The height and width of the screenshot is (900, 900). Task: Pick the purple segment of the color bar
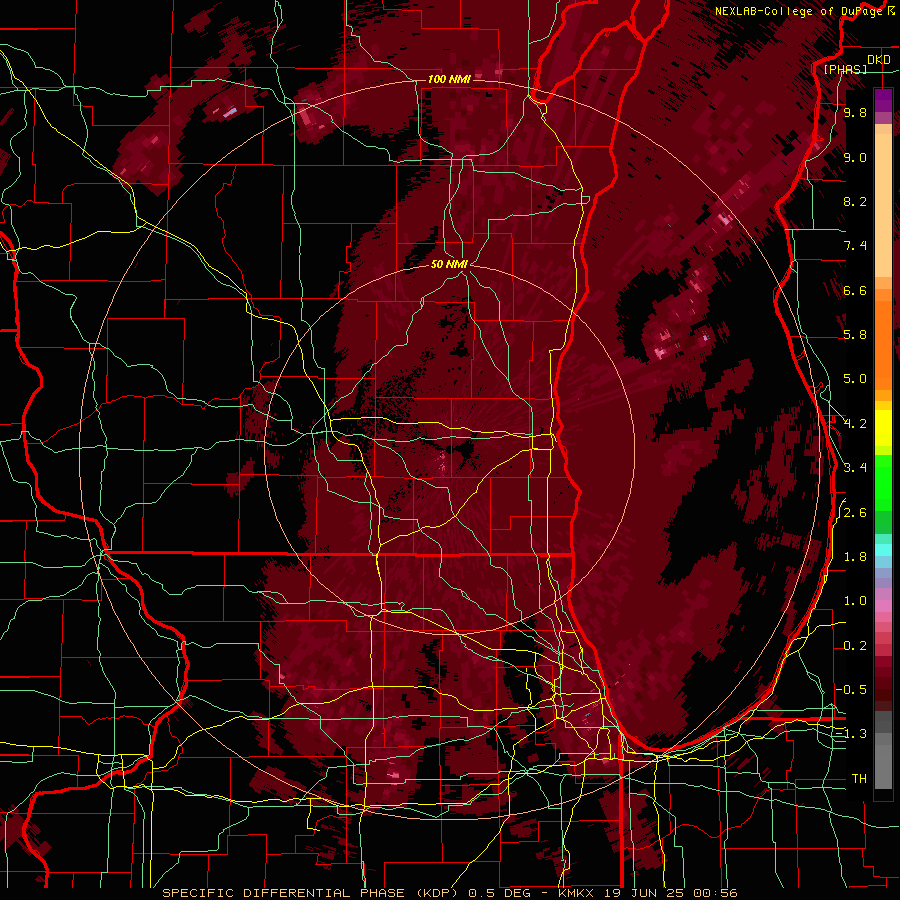click(883, 99)
